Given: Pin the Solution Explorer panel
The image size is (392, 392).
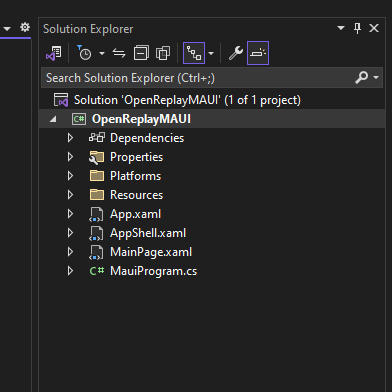Looking at the screenshot, I should [x=357, y=28].
